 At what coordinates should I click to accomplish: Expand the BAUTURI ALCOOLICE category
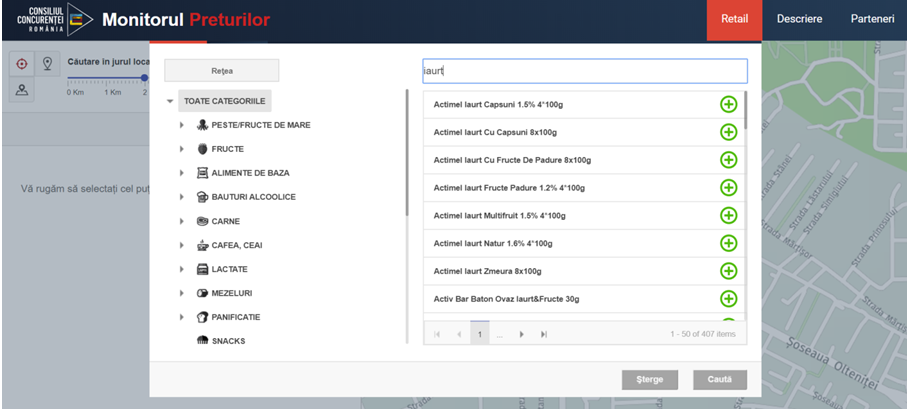tap(181, 197)
